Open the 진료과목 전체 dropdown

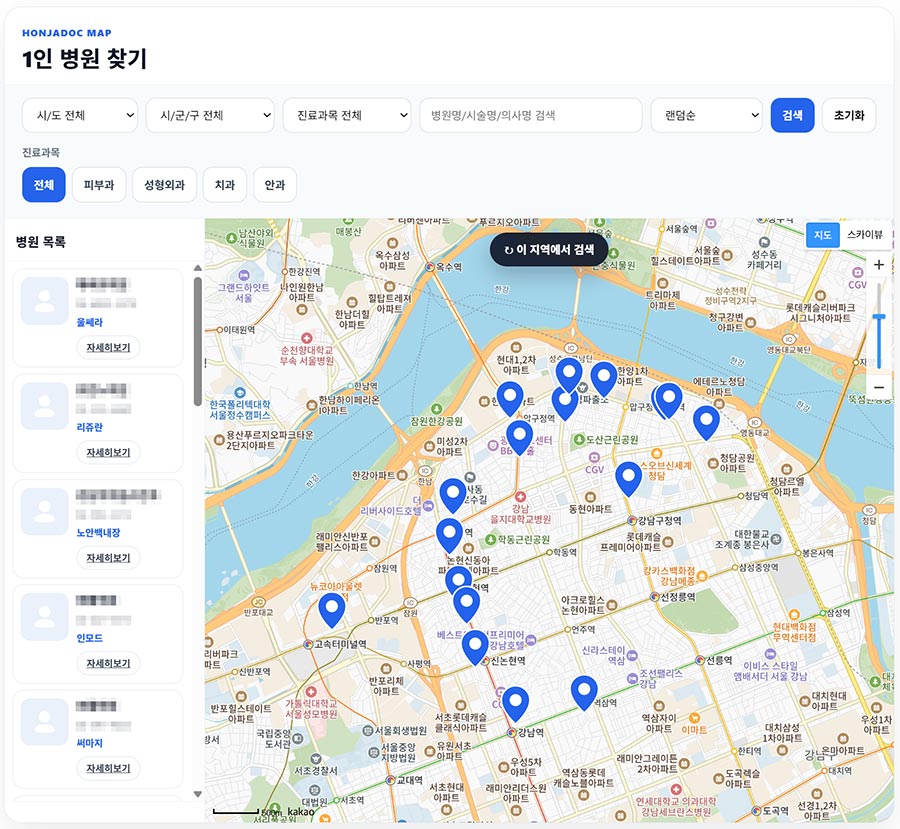(347, 115)
